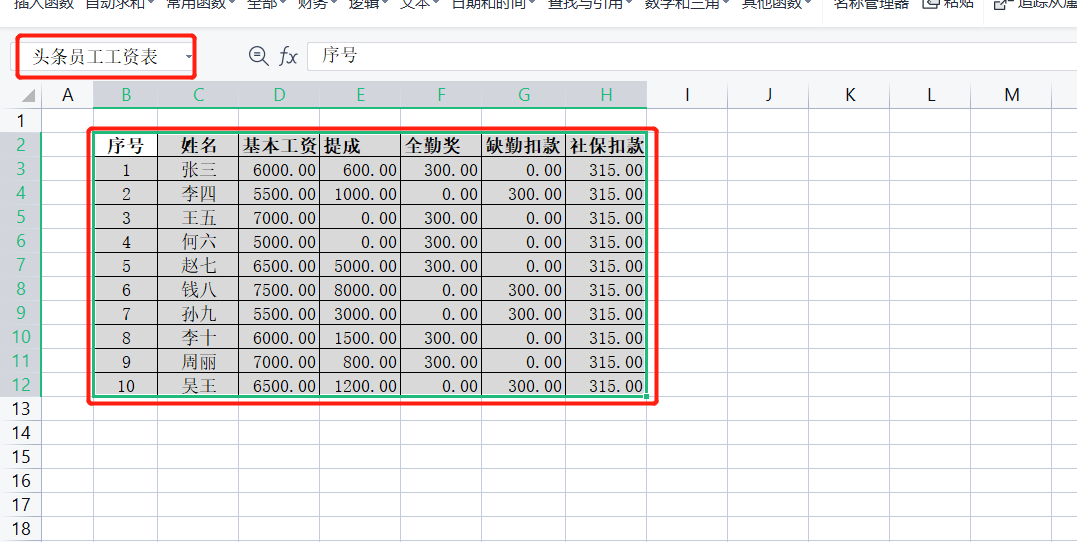
Task: Click the 提成 header cell
Action: tap(360, 145)
